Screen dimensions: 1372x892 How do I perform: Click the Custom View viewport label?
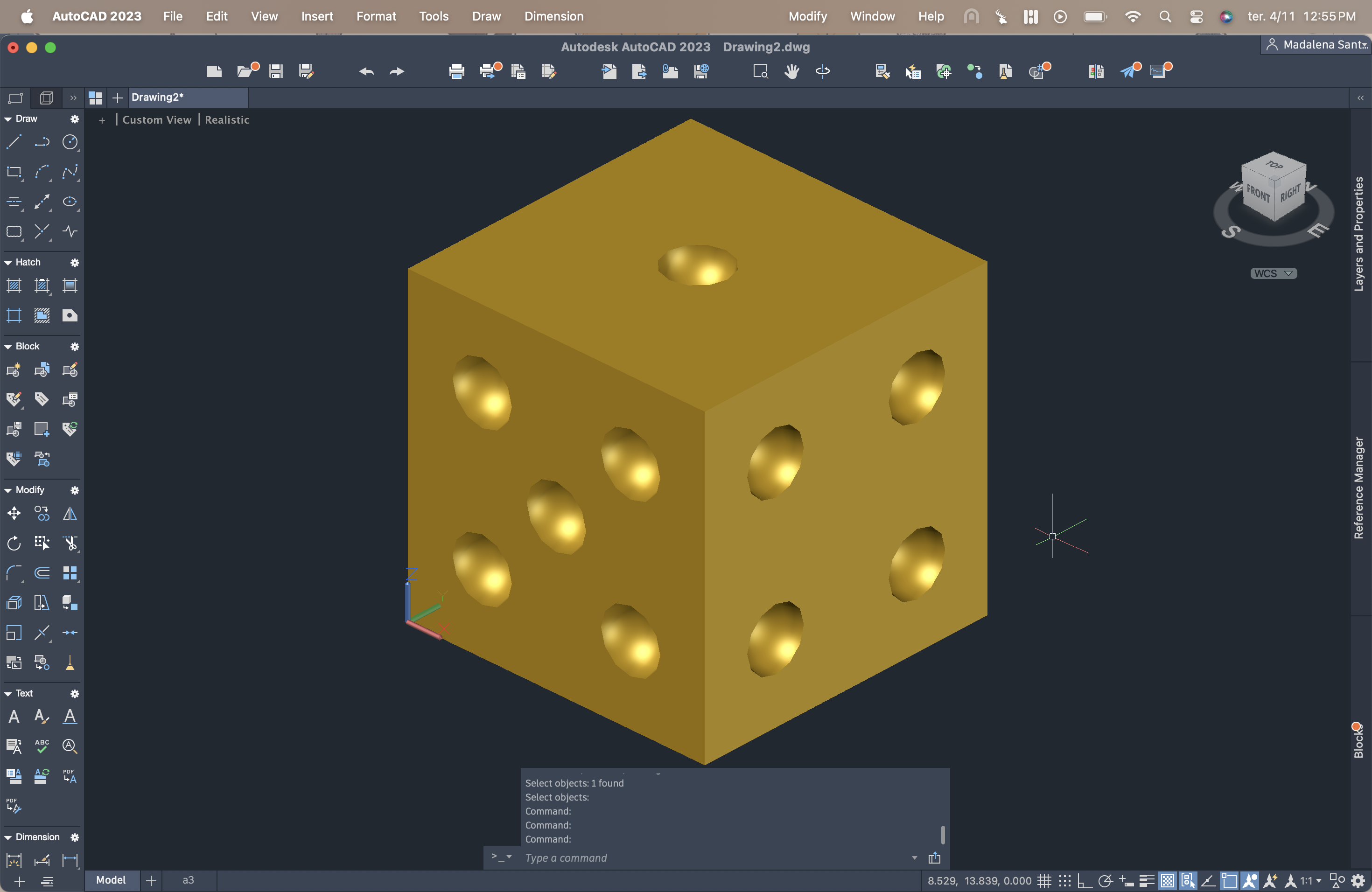point(156,120)
